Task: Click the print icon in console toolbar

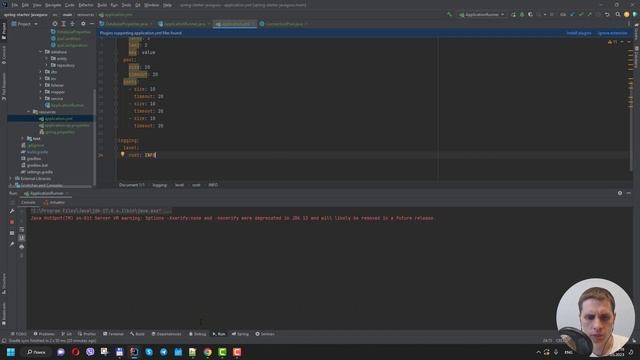Action: (x=22, y=247)
